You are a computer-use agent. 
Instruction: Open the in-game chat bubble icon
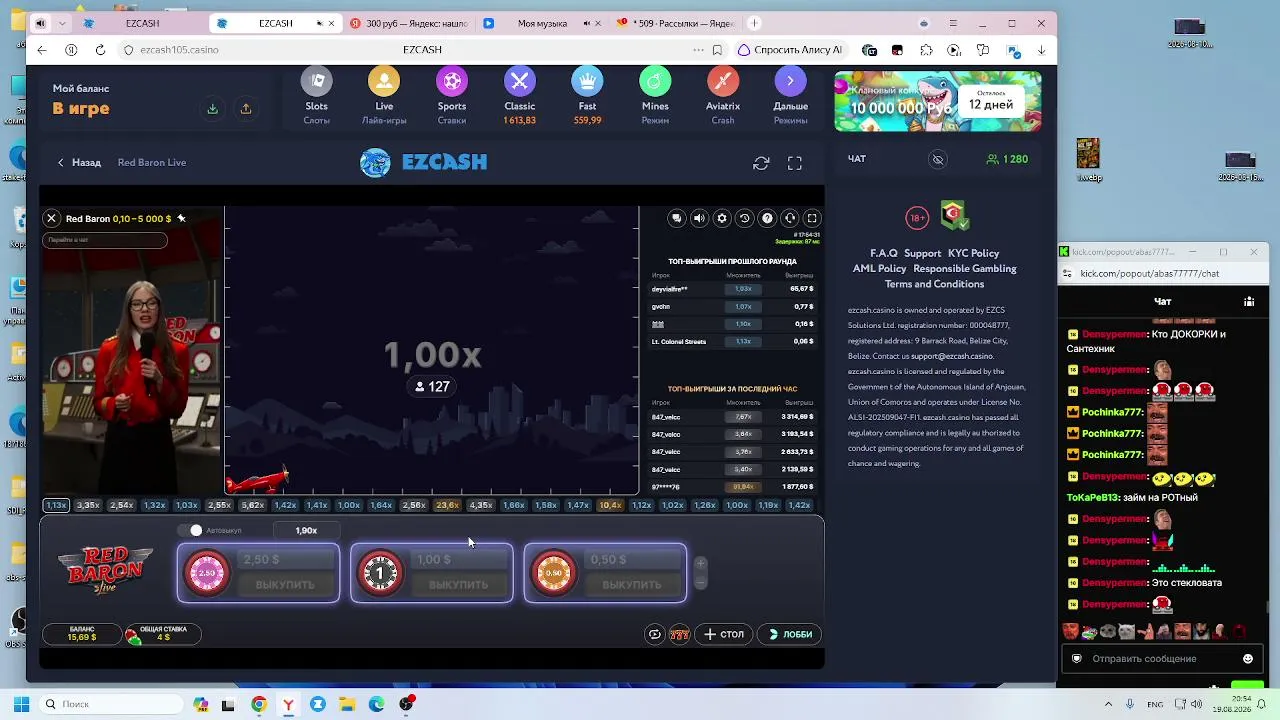pos(677,218)
